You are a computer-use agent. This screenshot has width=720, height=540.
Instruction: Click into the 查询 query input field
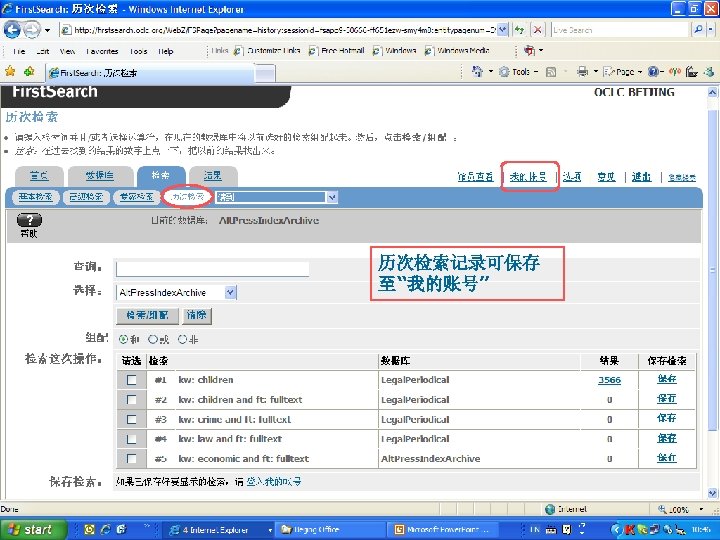[213, 269]
